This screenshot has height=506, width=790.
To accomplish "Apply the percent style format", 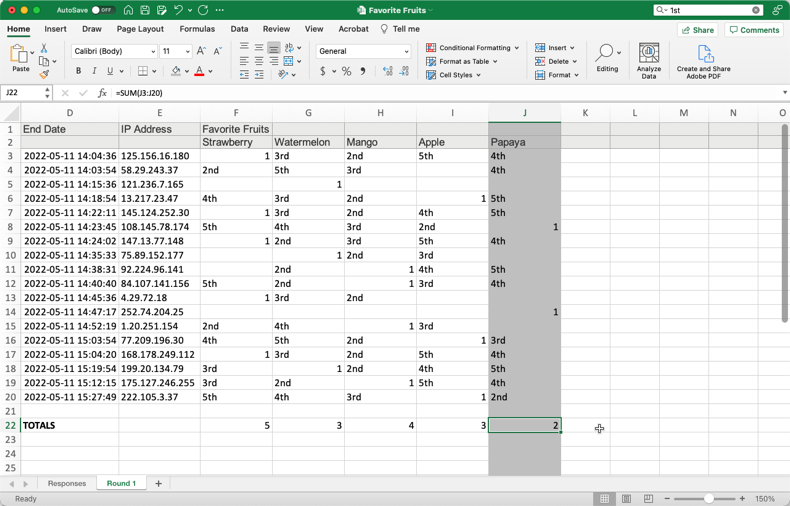I will 347,71.
